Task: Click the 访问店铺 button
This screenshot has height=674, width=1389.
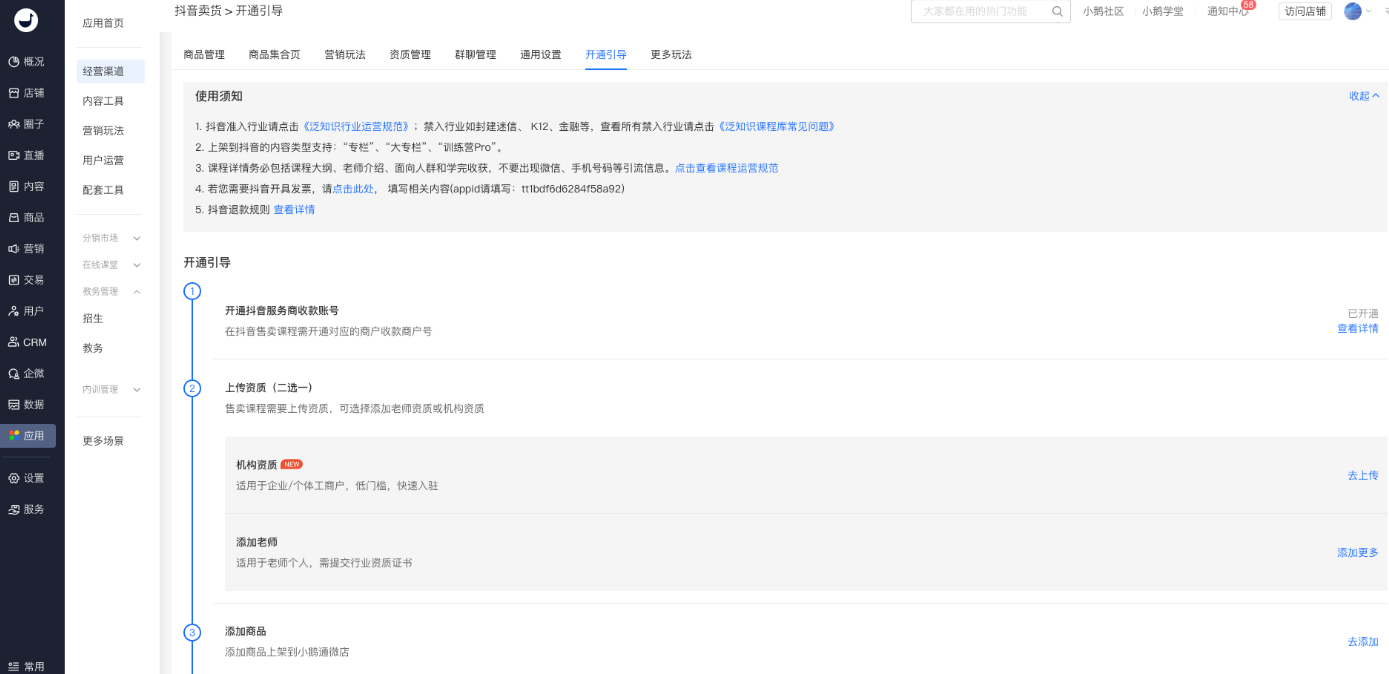Action: (x=1305, y=11)
